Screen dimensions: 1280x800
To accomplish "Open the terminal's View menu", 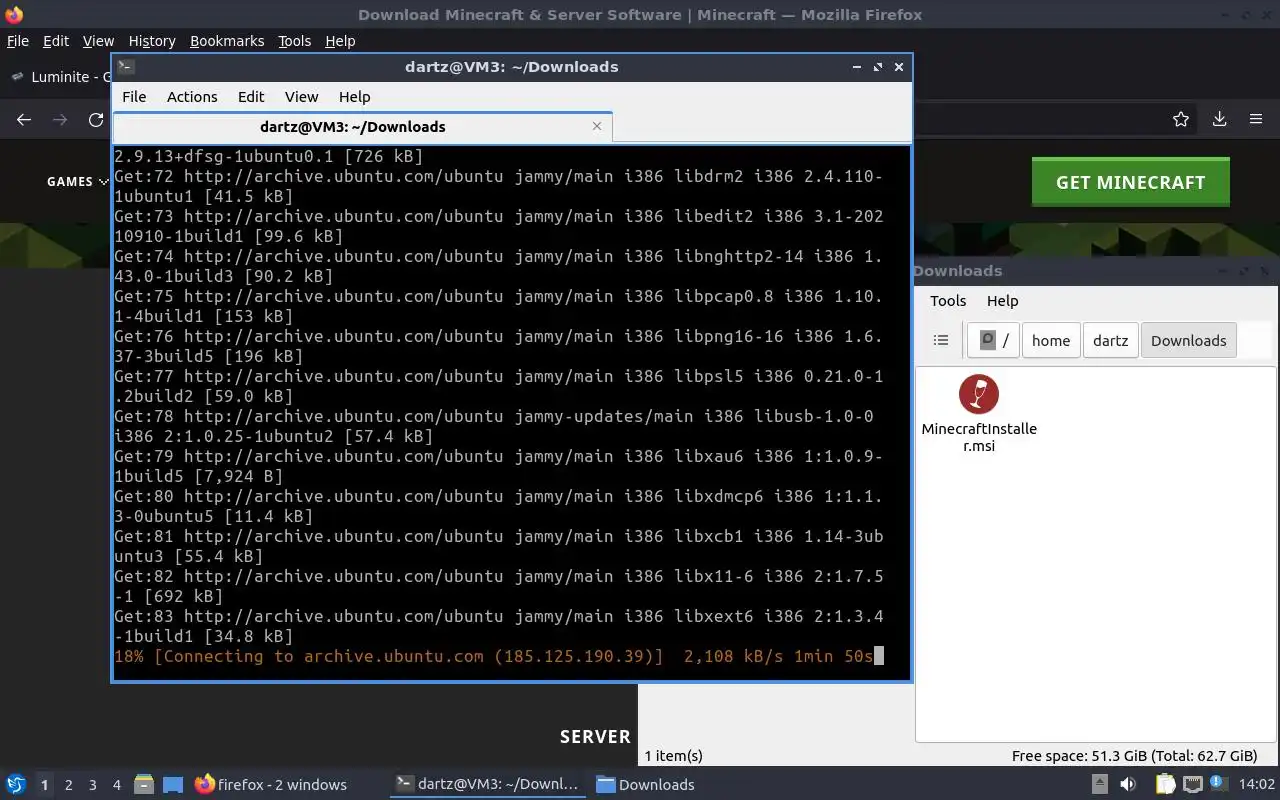I will point(301,97).
